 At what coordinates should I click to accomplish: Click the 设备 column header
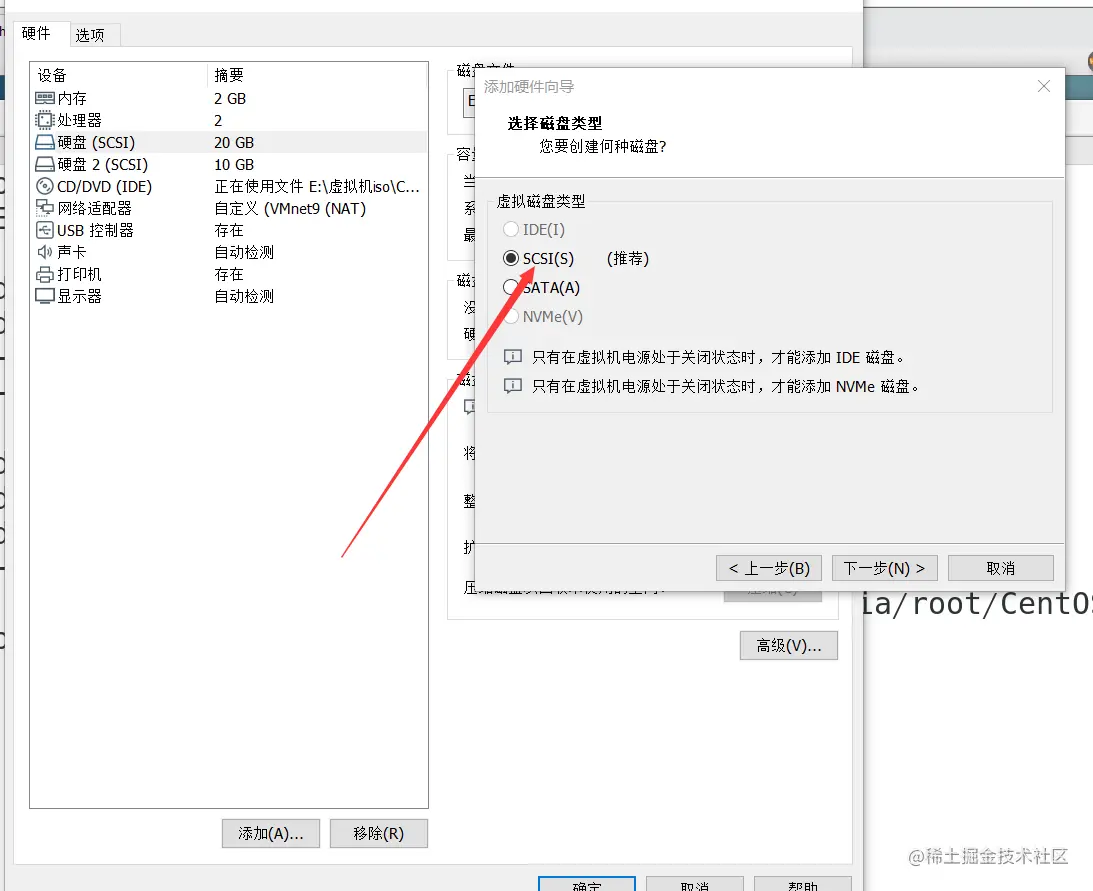52,75
